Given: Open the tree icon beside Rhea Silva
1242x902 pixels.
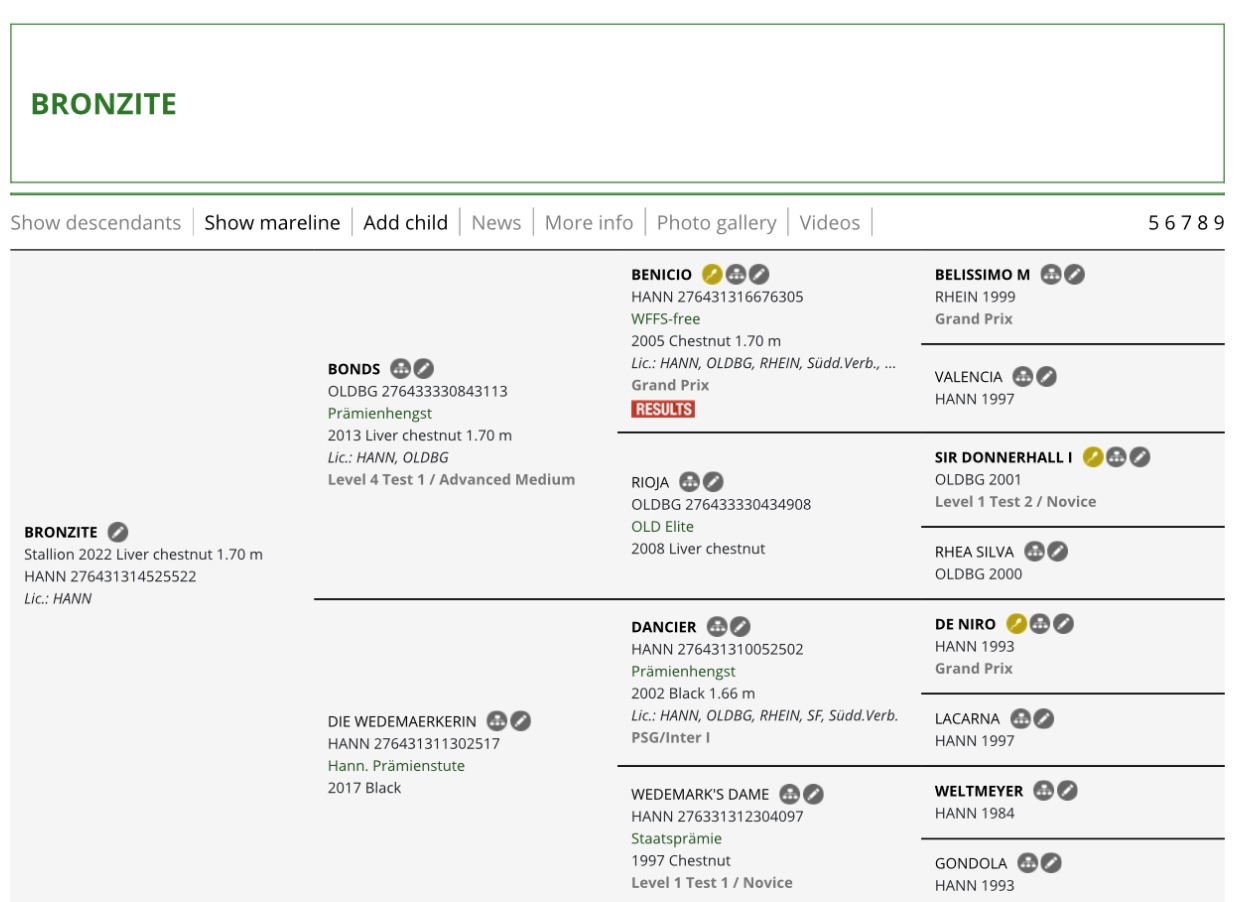Looking at the screenshot, I should tap(1034, 552).
